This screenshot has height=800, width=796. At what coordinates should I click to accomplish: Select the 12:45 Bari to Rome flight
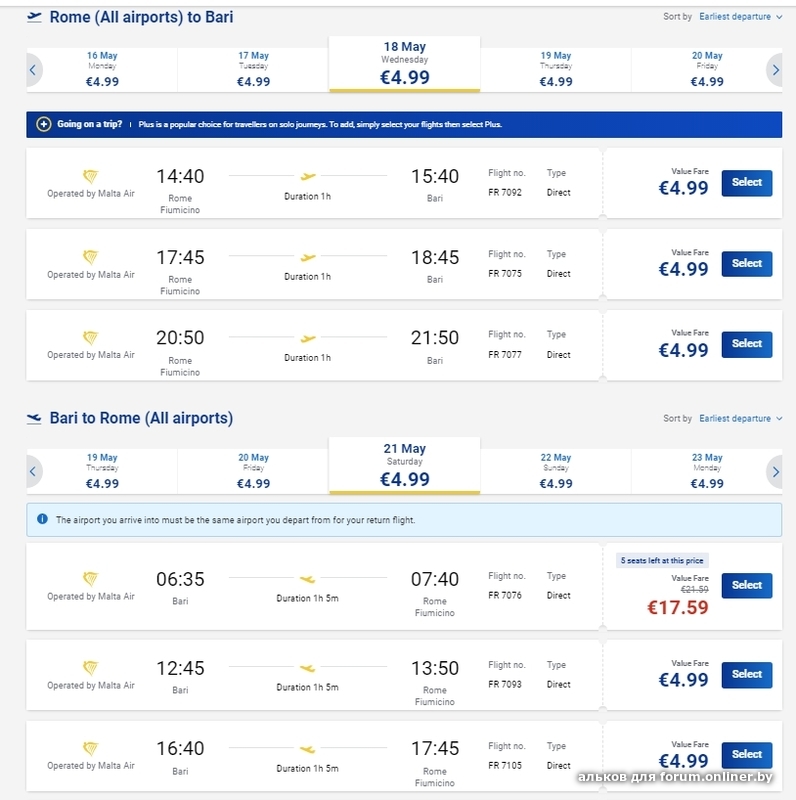click(x=746, y=675)
